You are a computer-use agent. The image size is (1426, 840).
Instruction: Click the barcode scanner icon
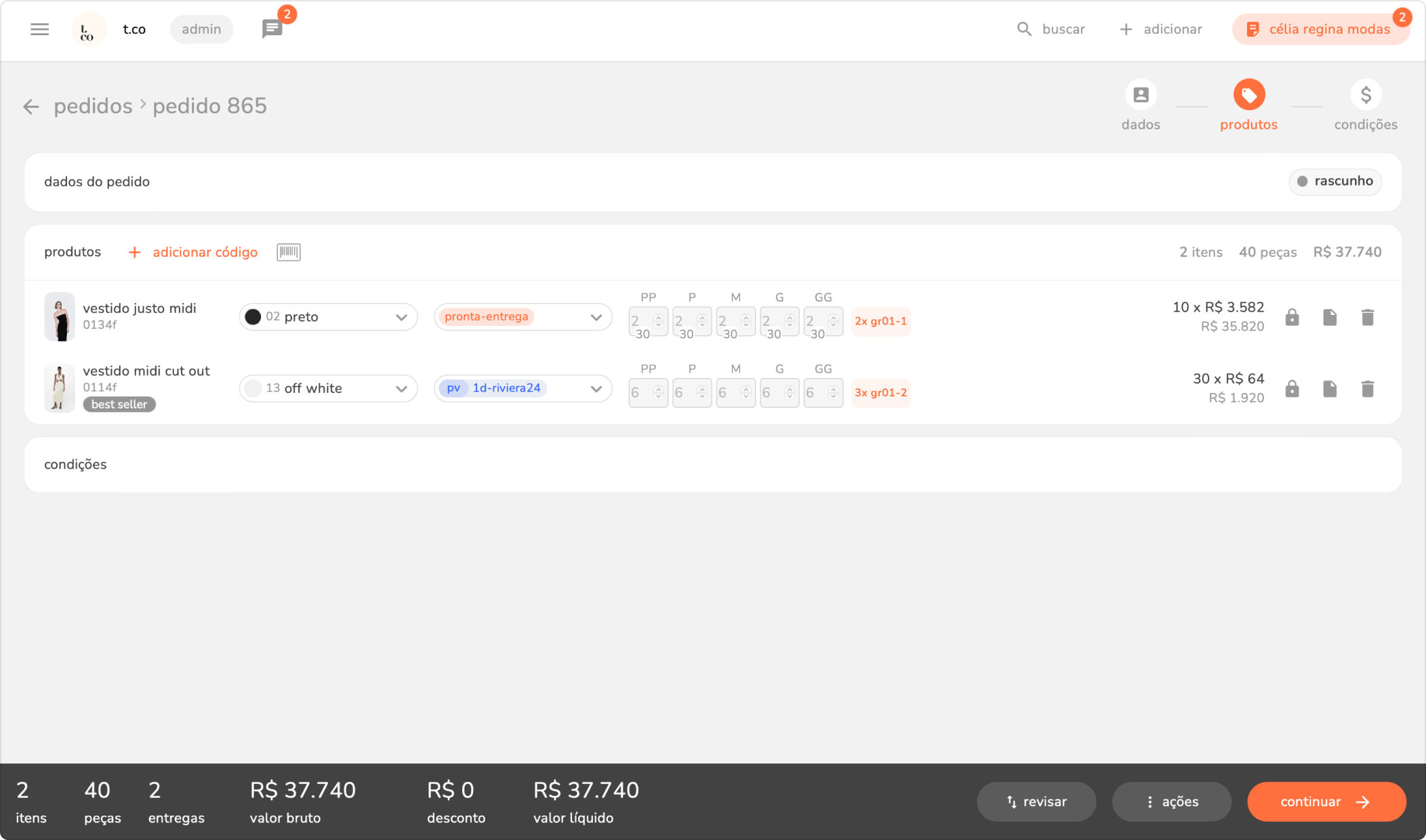[288, 252]
